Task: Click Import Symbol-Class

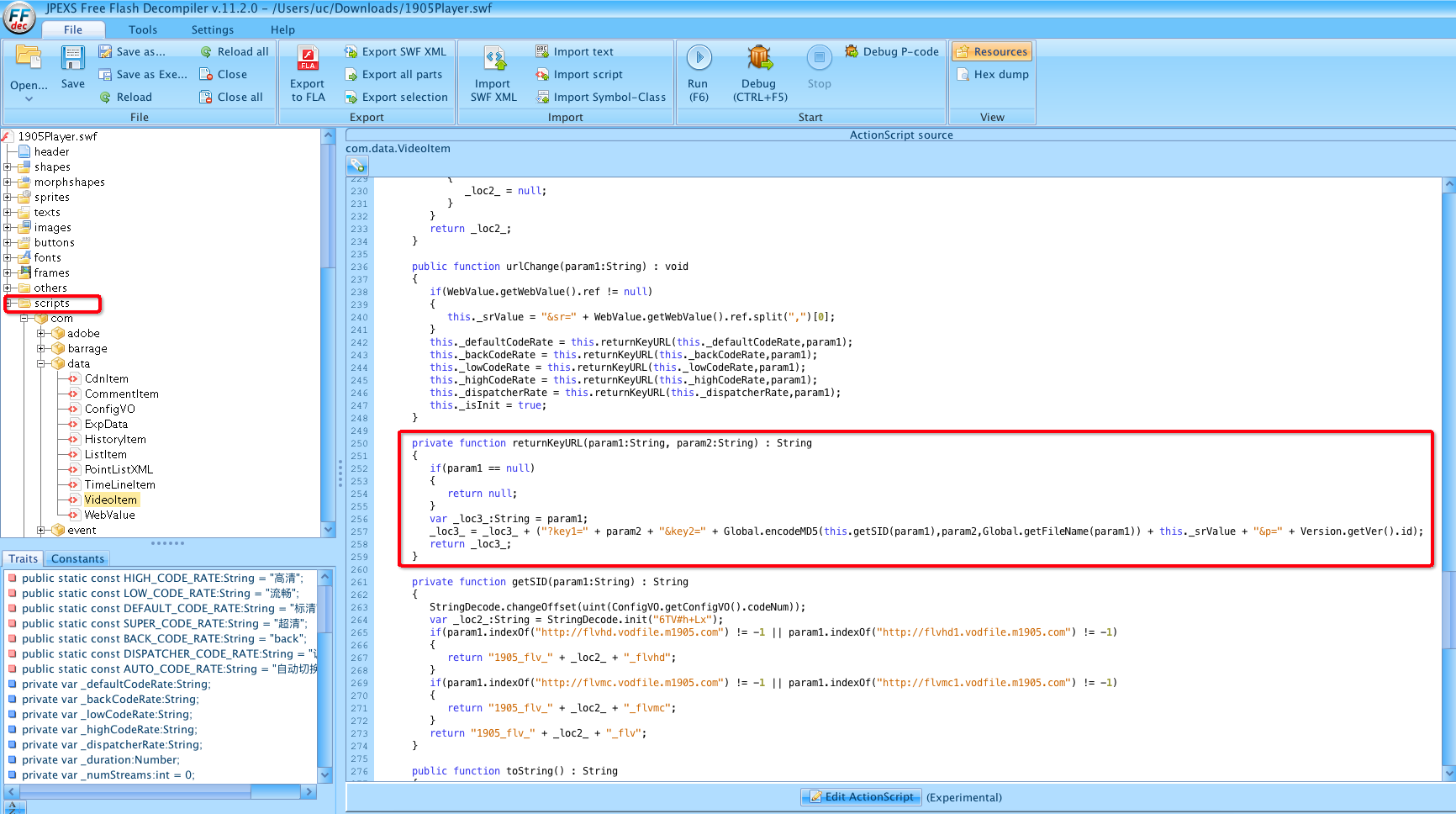Action: tap(601, 97)
